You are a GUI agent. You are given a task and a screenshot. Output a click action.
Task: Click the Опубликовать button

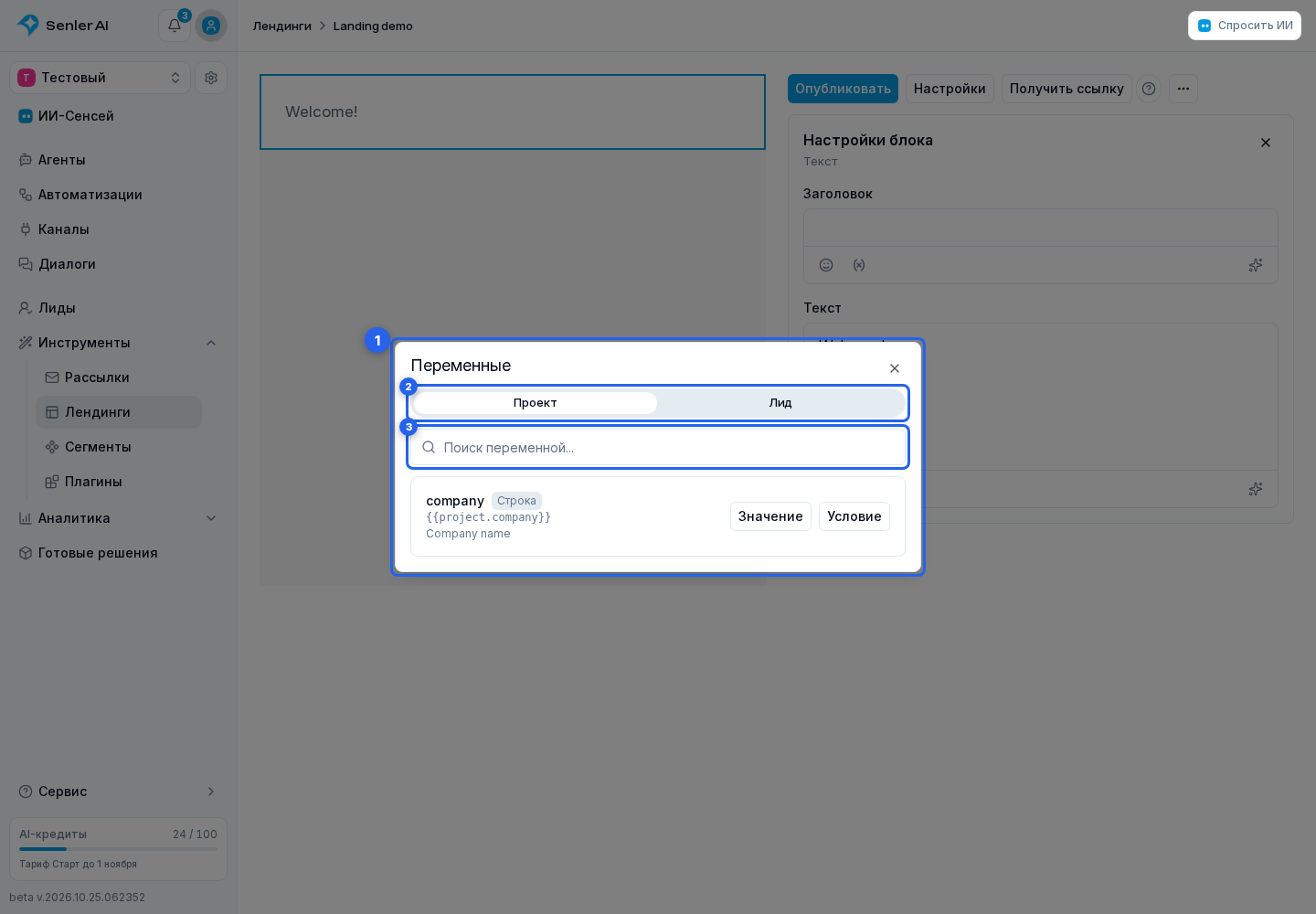843,89
